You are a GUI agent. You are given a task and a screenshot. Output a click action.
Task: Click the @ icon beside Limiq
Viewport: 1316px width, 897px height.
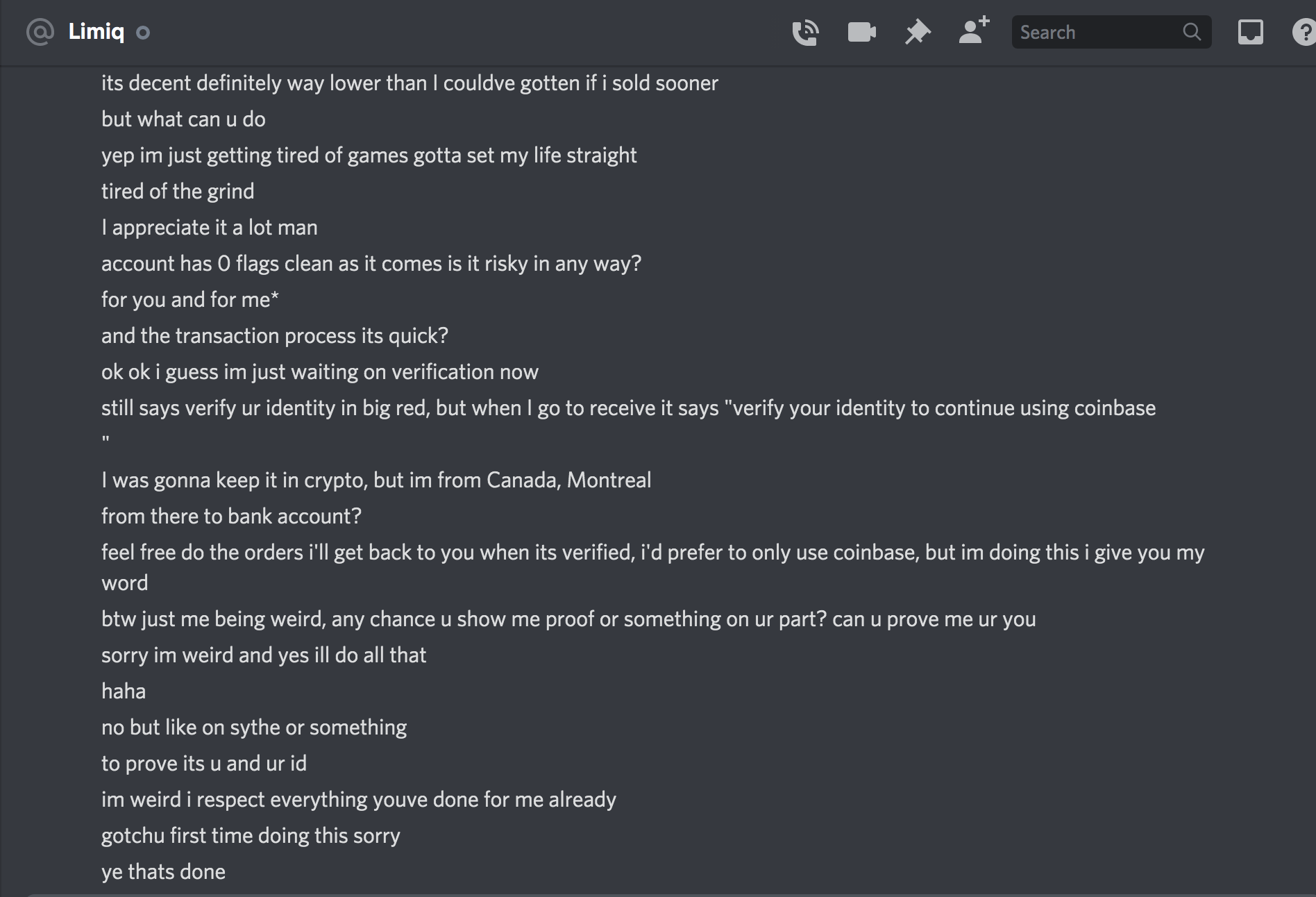pyautogui.click(x=40, y=32)
